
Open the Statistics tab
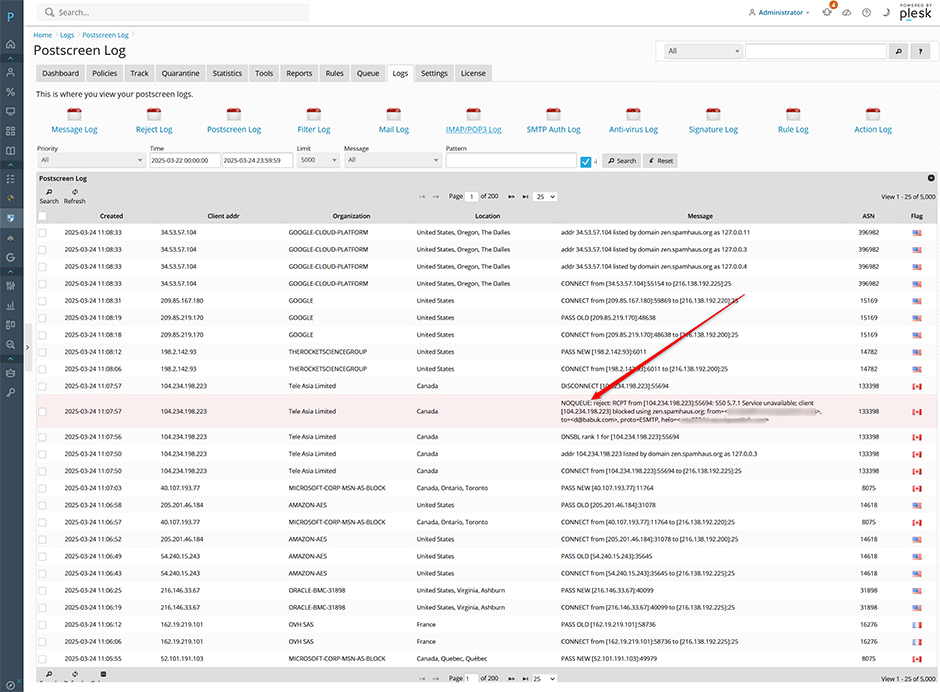click(x=227, y=73)
